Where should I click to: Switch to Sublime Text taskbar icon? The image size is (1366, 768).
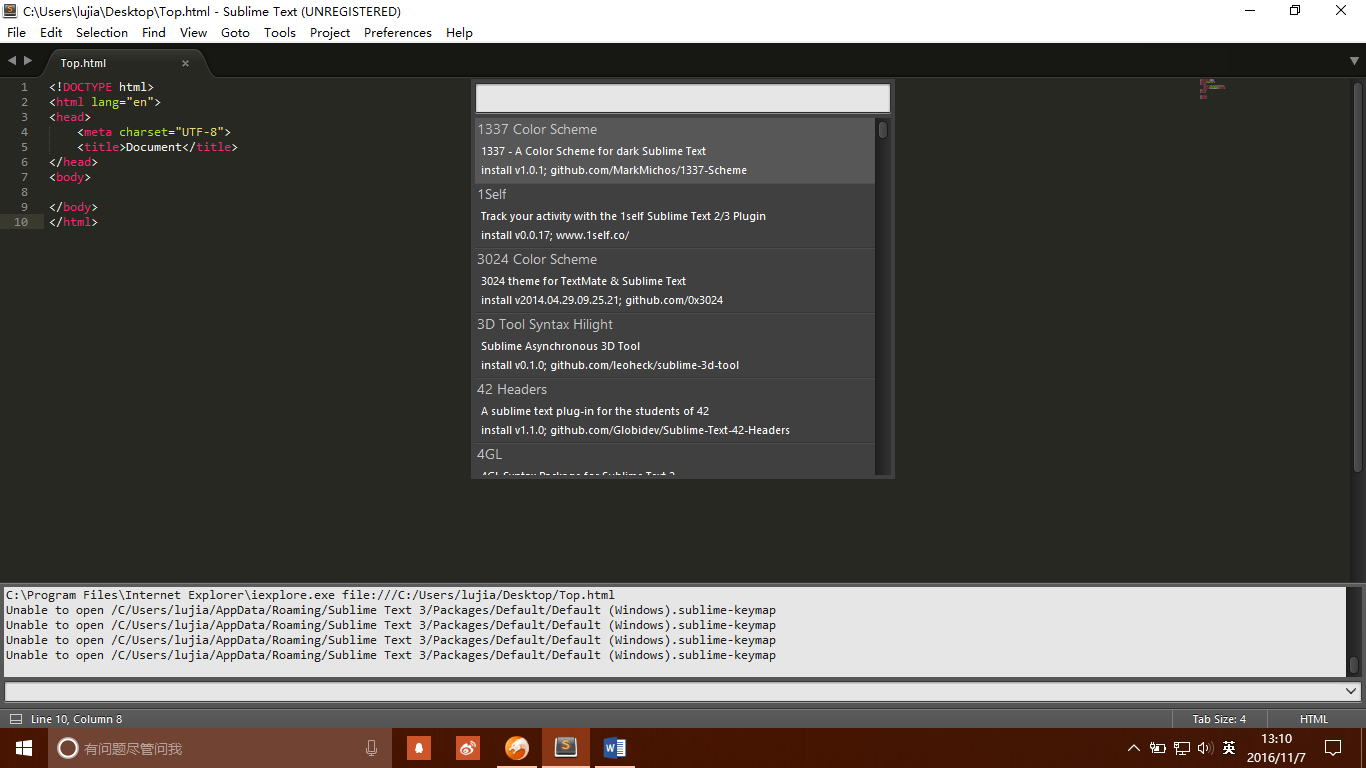tap(566, 748)
